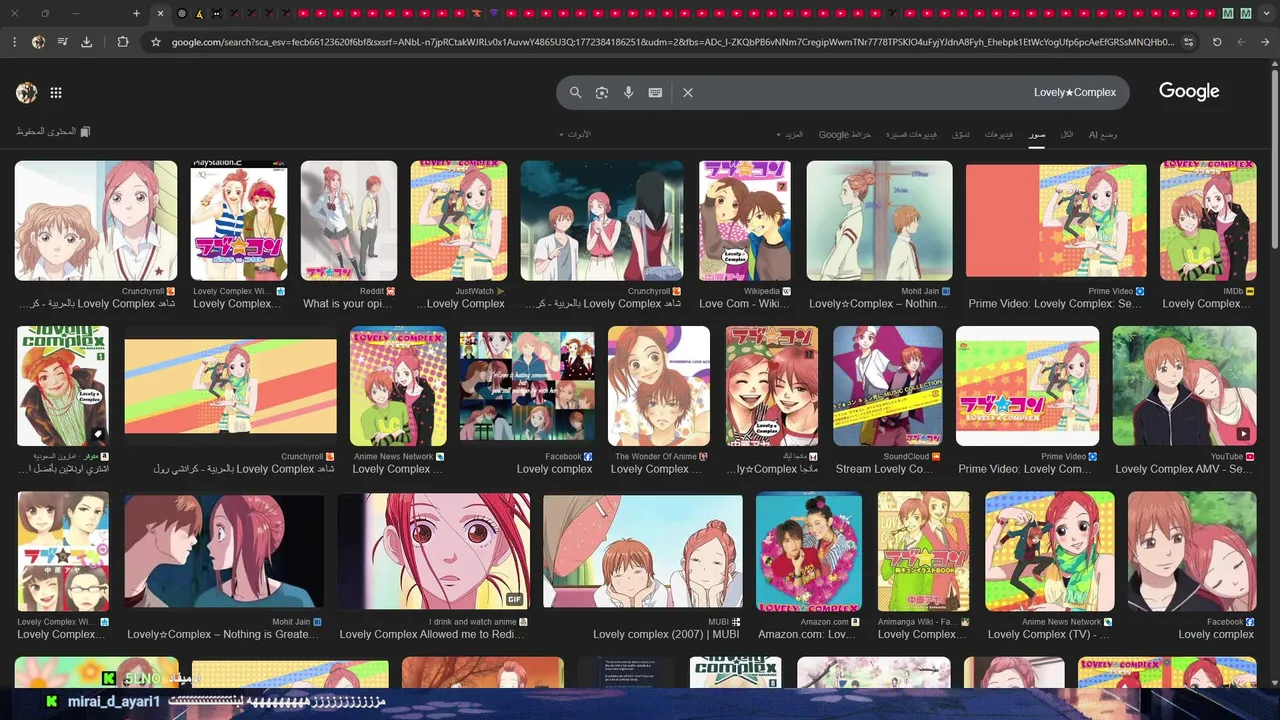The image size is (1280, 720).
Task: Clear the search query with X icon
Action: 688,92
